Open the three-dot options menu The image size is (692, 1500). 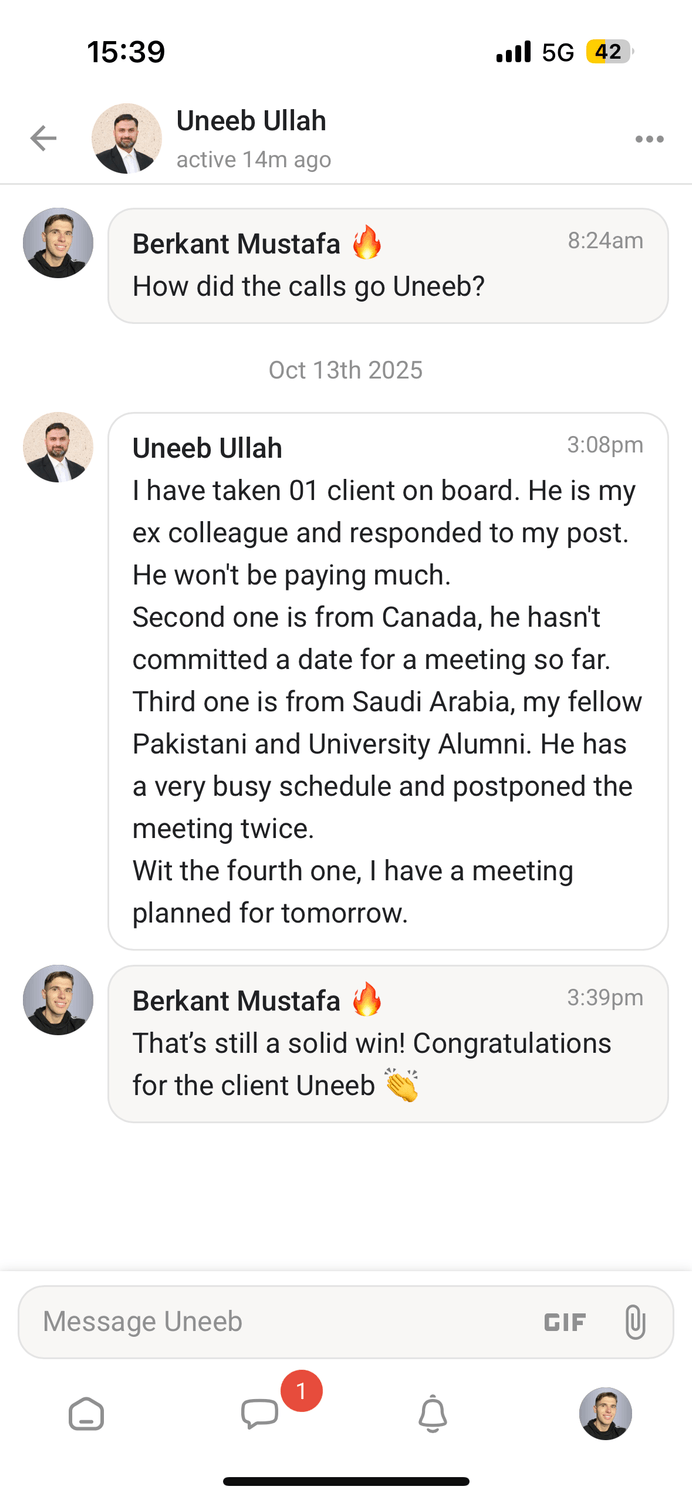649,139
